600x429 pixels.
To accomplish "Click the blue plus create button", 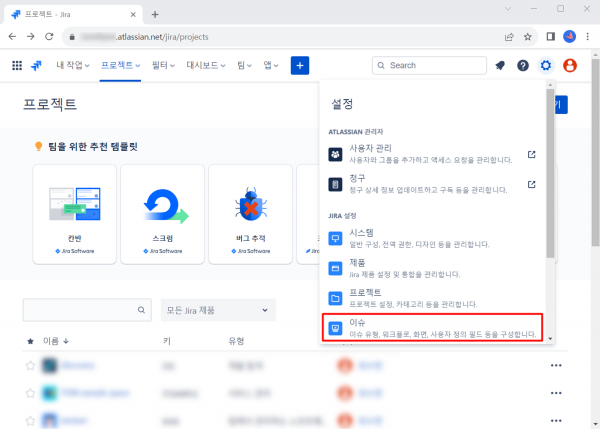I will 300,65.
